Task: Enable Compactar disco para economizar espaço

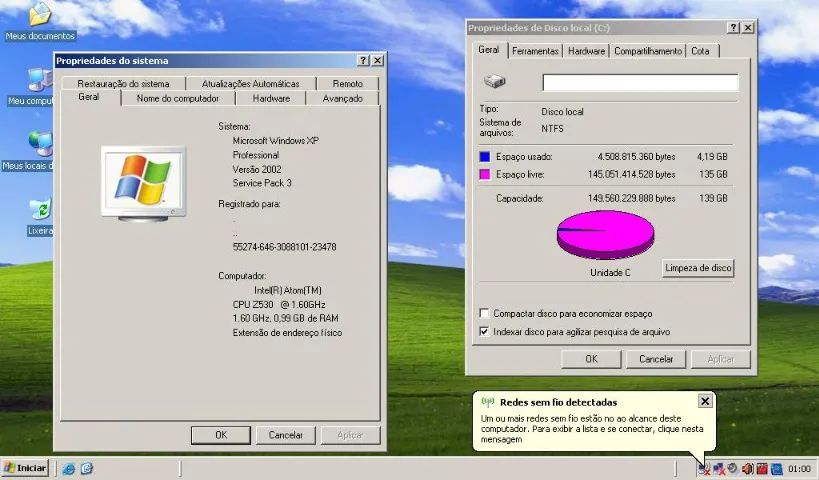Action: click(484, 313)
